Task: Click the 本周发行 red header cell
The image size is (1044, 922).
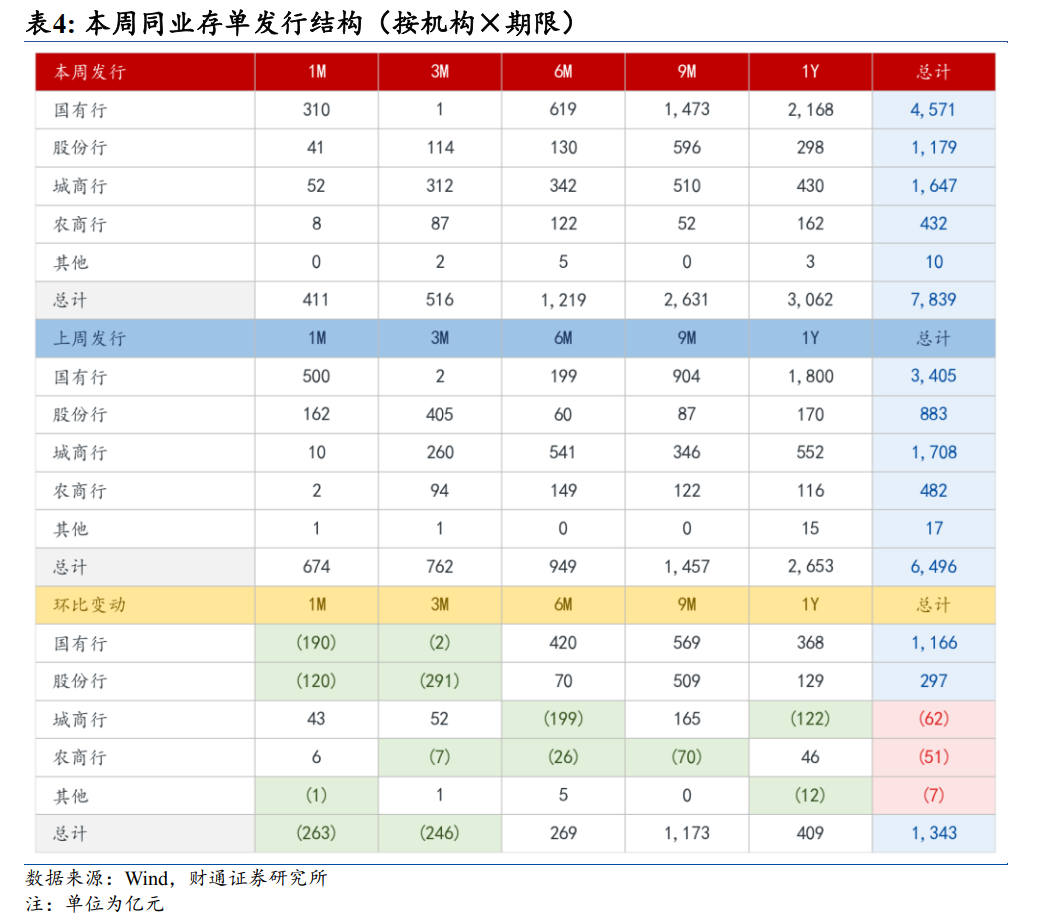Action: pyautogui.click(x=145, y=71)
